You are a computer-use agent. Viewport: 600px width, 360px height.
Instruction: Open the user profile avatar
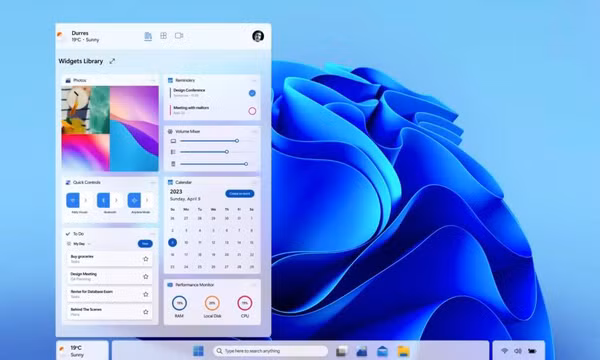258,36
